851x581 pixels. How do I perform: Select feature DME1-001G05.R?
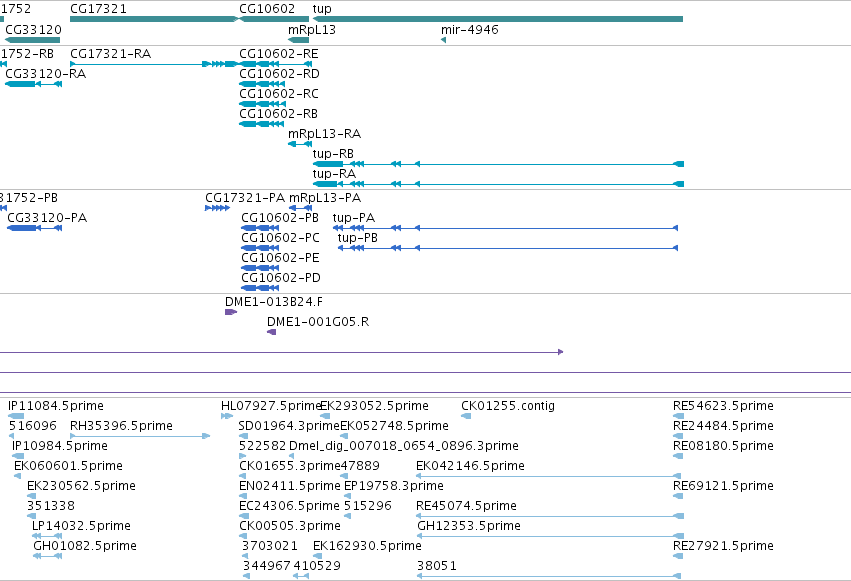pos(272,333)
